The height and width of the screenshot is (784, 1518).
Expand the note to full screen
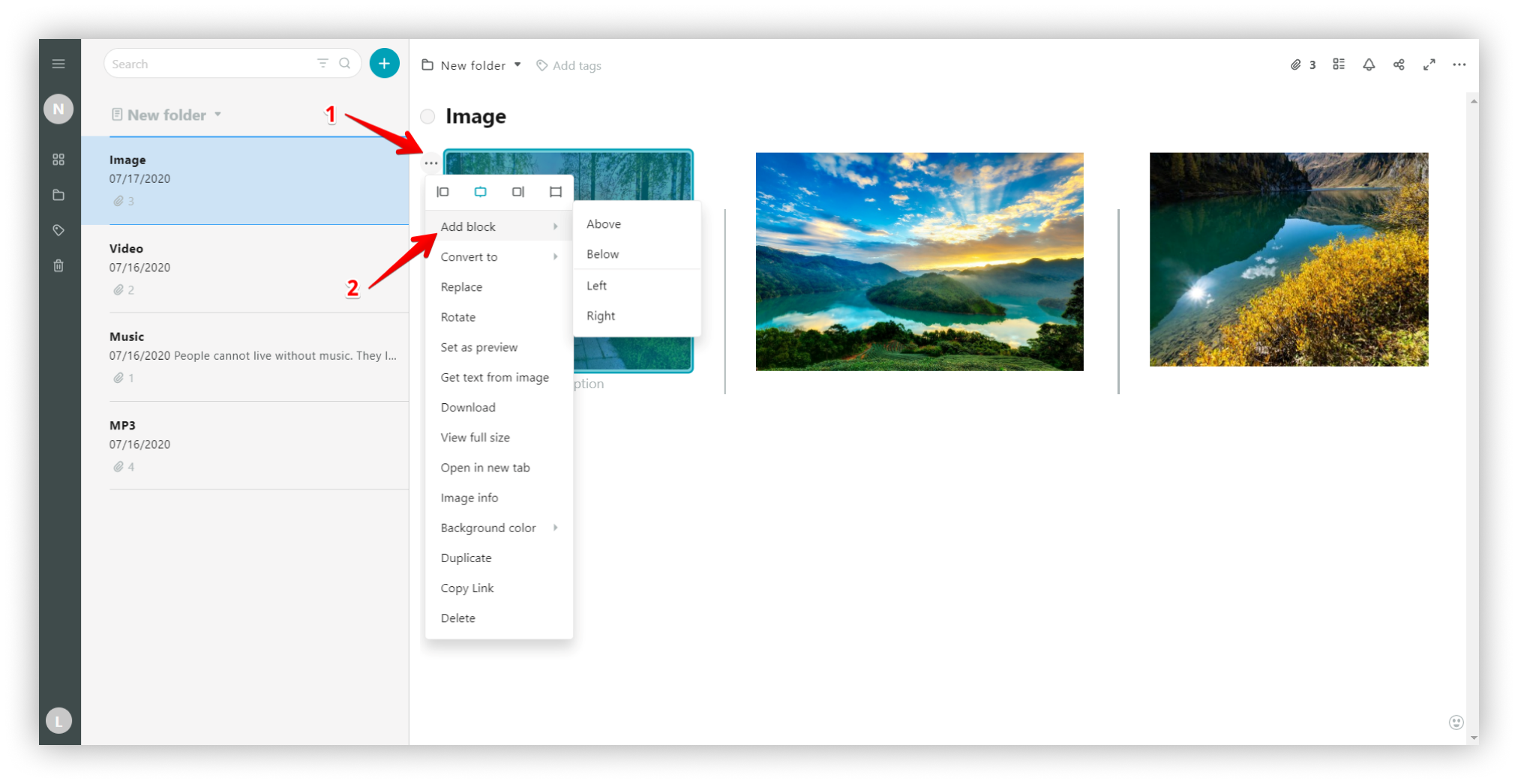1429,64
